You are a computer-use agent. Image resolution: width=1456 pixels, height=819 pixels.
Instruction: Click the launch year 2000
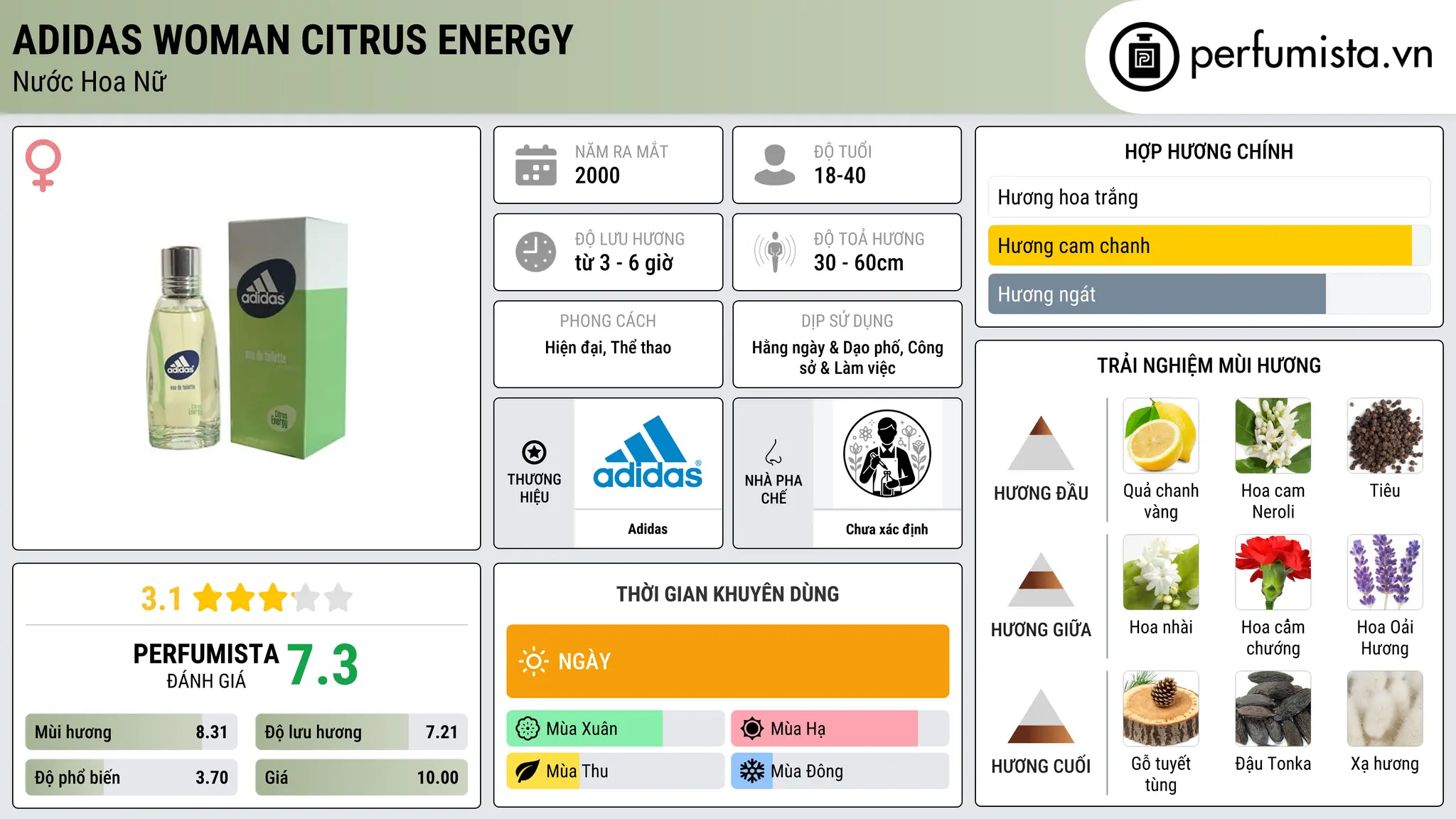click(x=597, y=176)
